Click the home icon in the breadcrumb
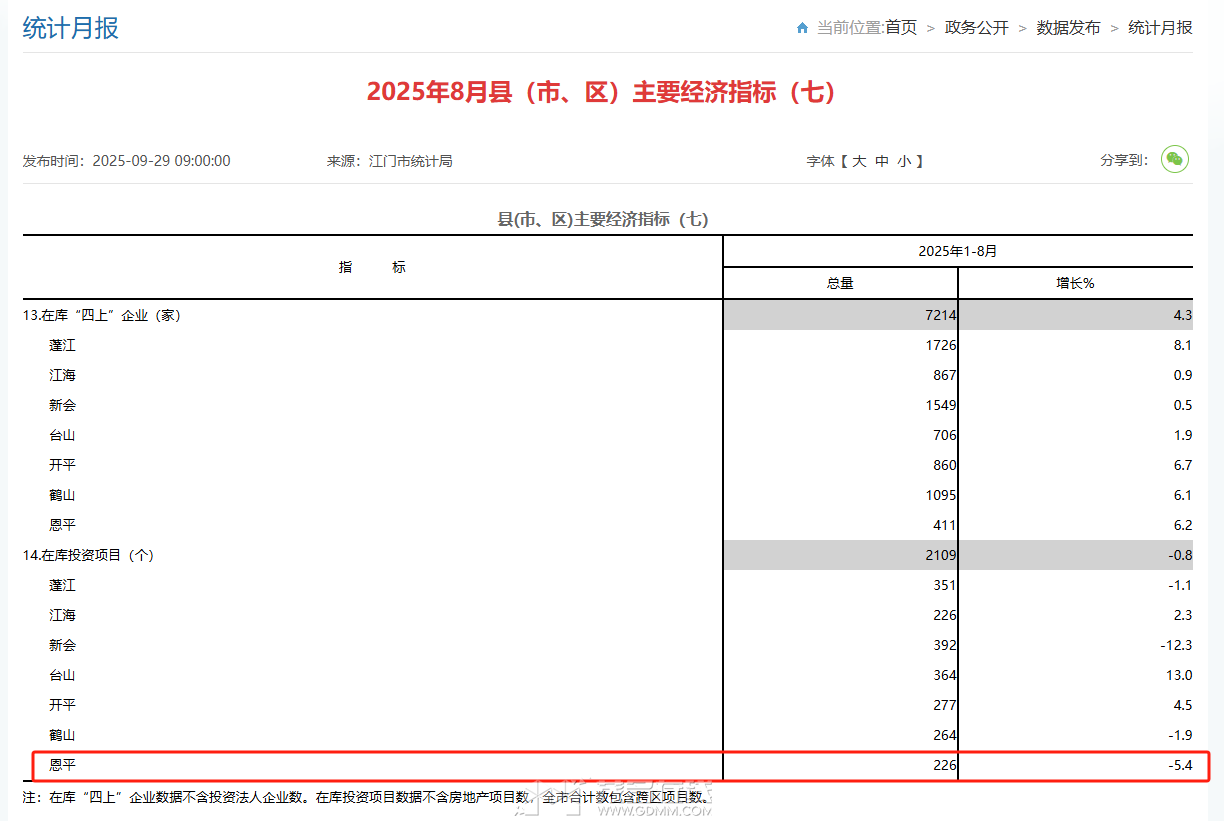Viewport: 1224px width, 821px height. pos(802,28)
